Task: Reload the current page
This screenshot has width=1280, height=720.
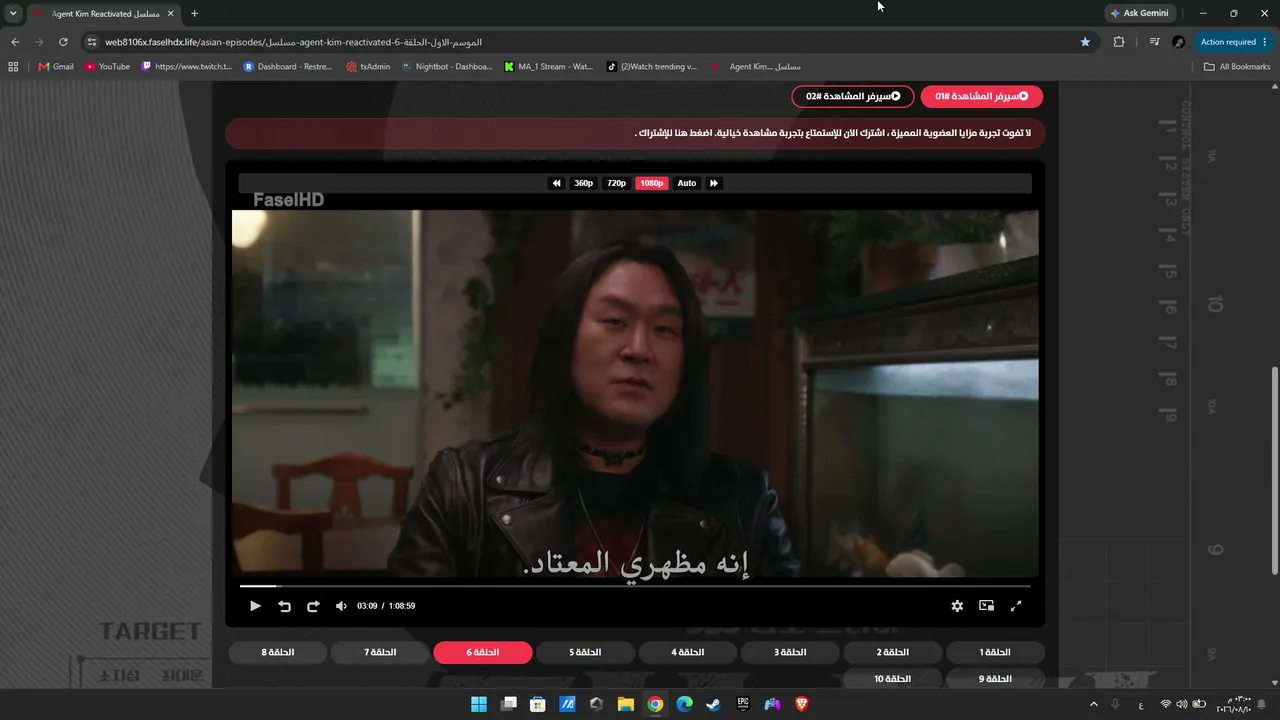Action: (63, 42)
